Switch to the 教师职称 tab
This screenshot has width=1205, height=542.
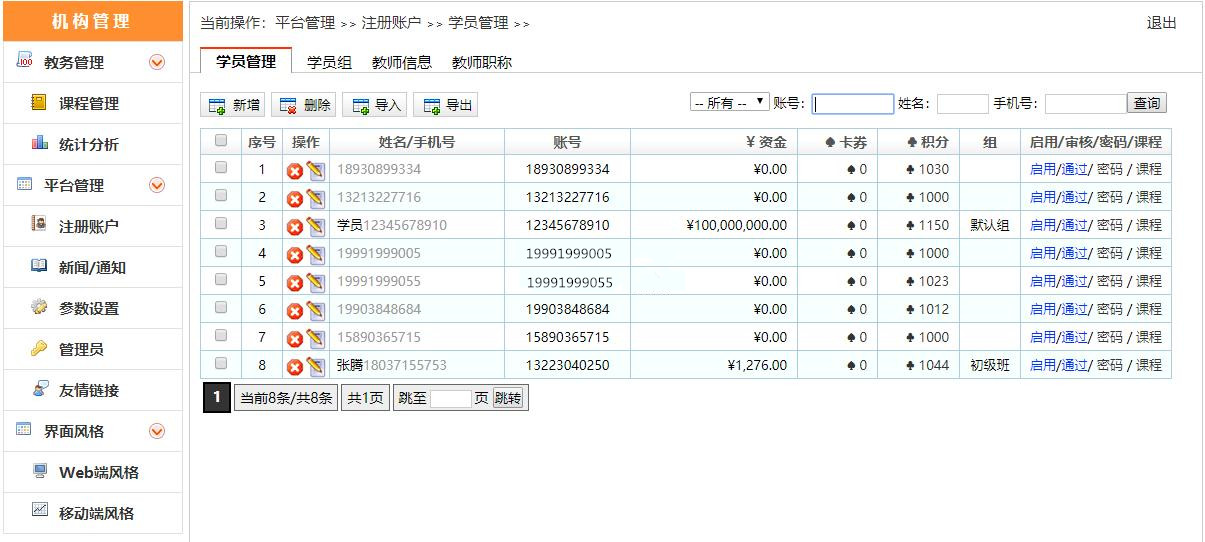[482, 62]
